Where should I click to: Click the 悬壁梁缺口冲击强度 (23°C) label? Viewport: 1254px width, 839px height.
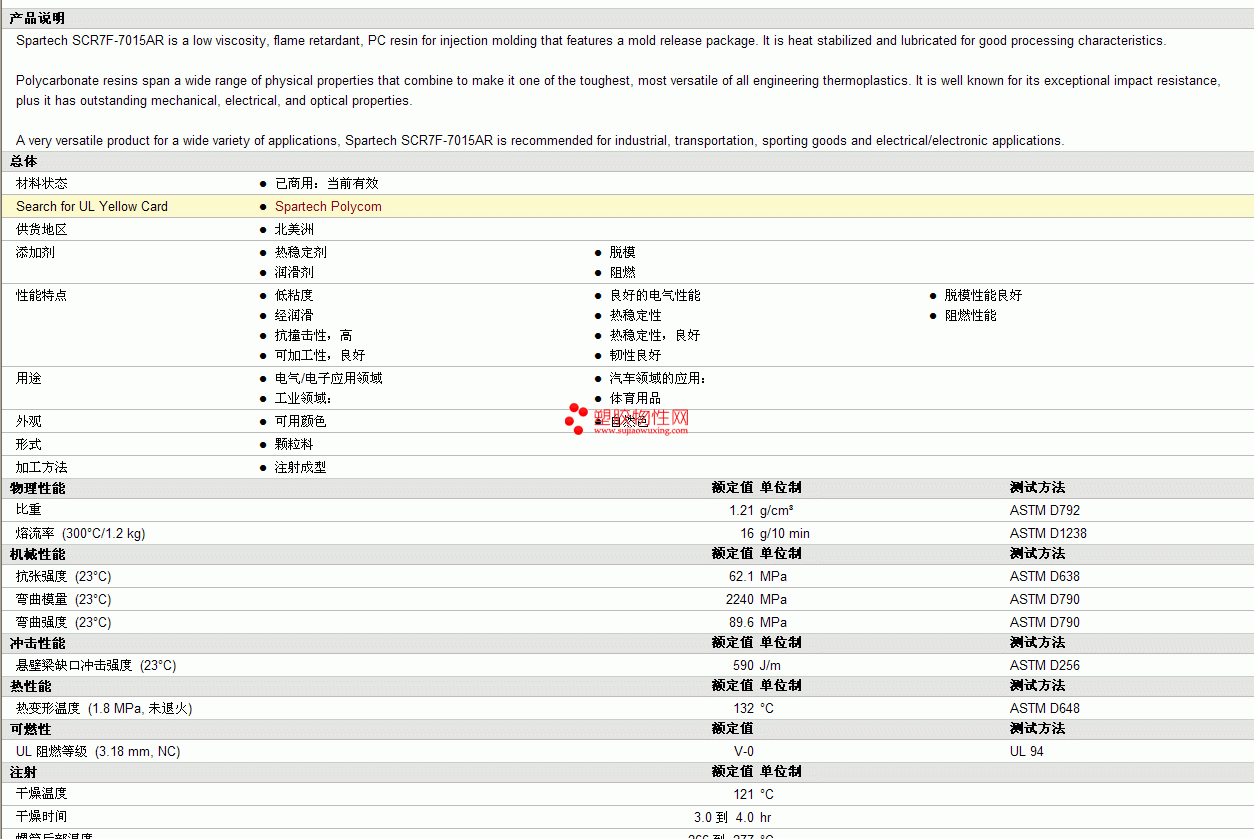tap(96, 665)
